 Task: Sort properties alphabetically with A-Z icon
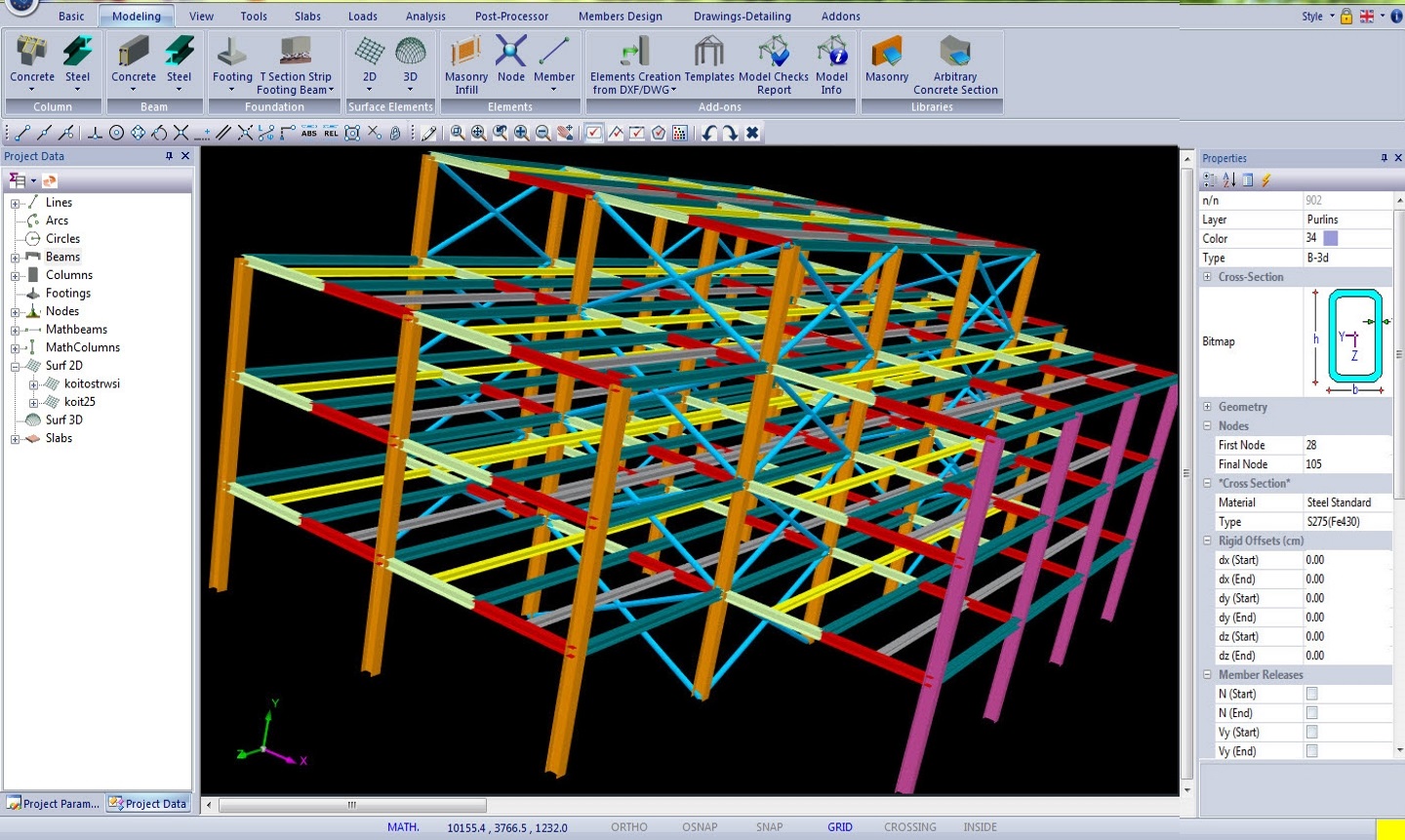1229,180
